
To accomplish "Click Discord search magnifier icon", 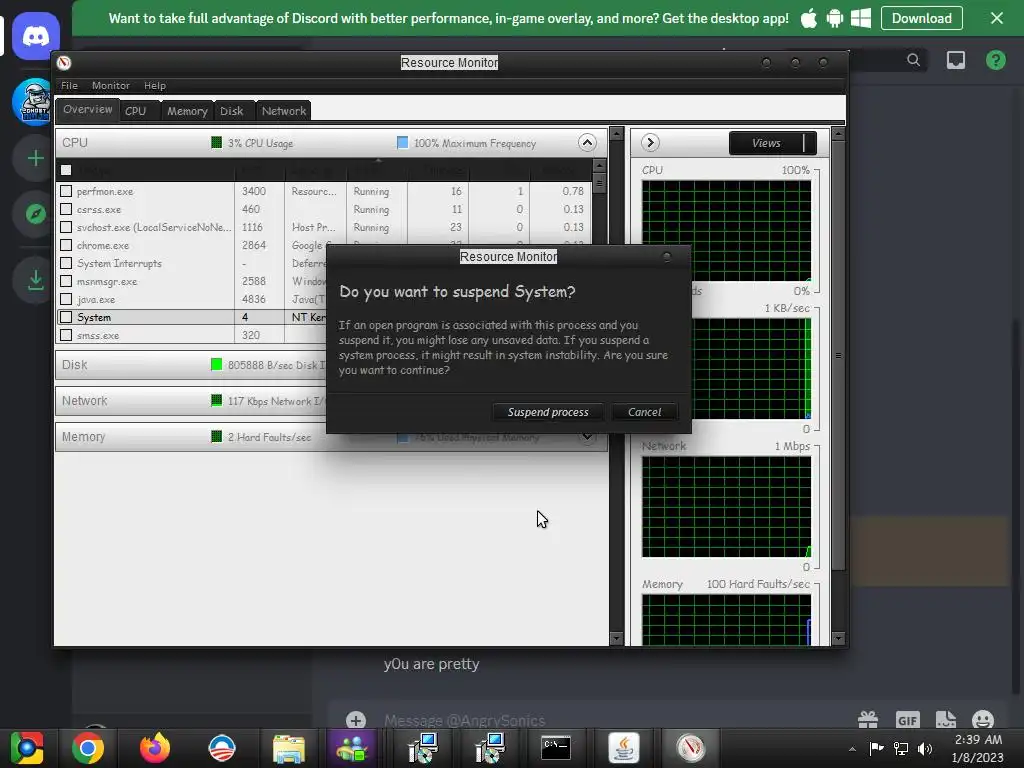I will tap(914, 60).
